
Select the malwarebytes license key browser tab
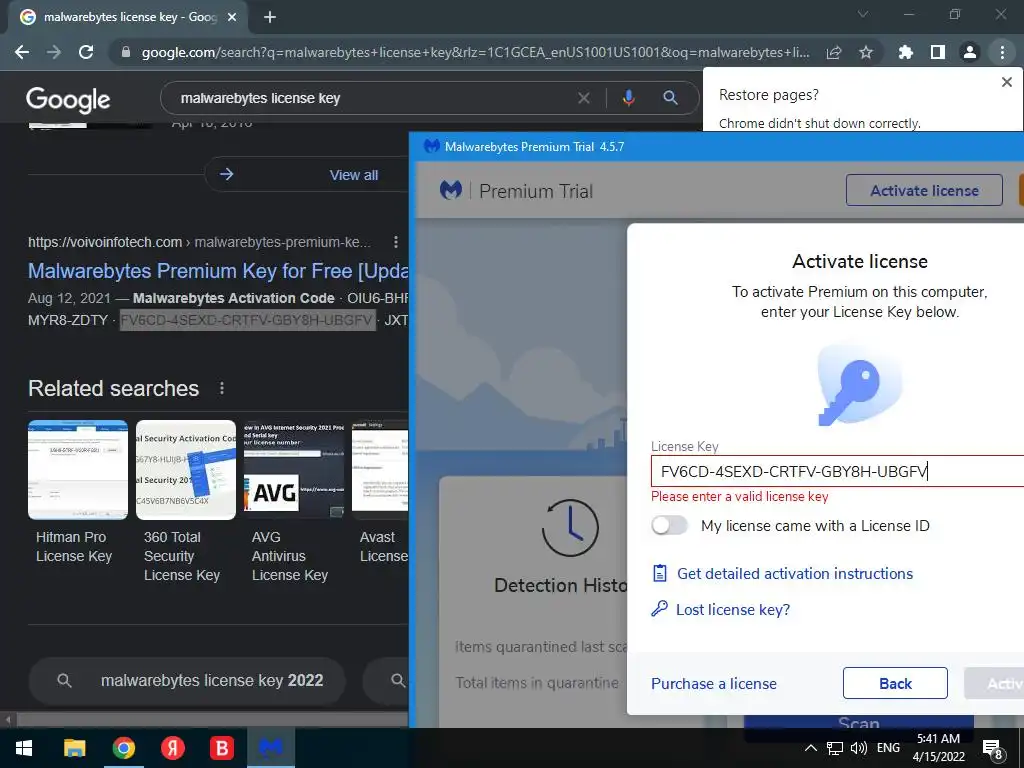pos(128,18)
